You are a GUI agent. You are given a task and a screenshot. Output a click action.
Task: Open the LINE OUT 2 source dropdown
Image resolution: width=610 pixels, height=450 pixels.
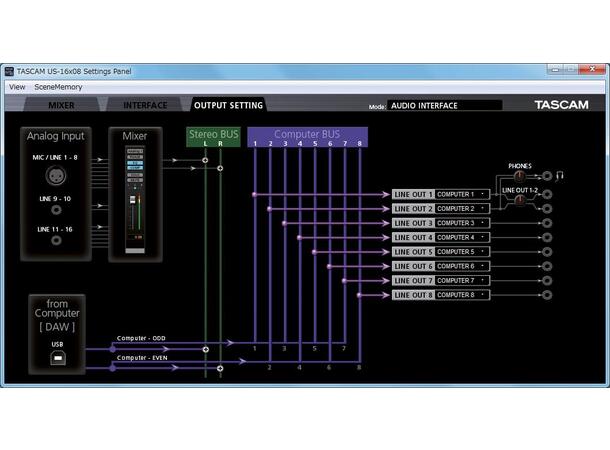pyautogui.click(x=462, y=209)
